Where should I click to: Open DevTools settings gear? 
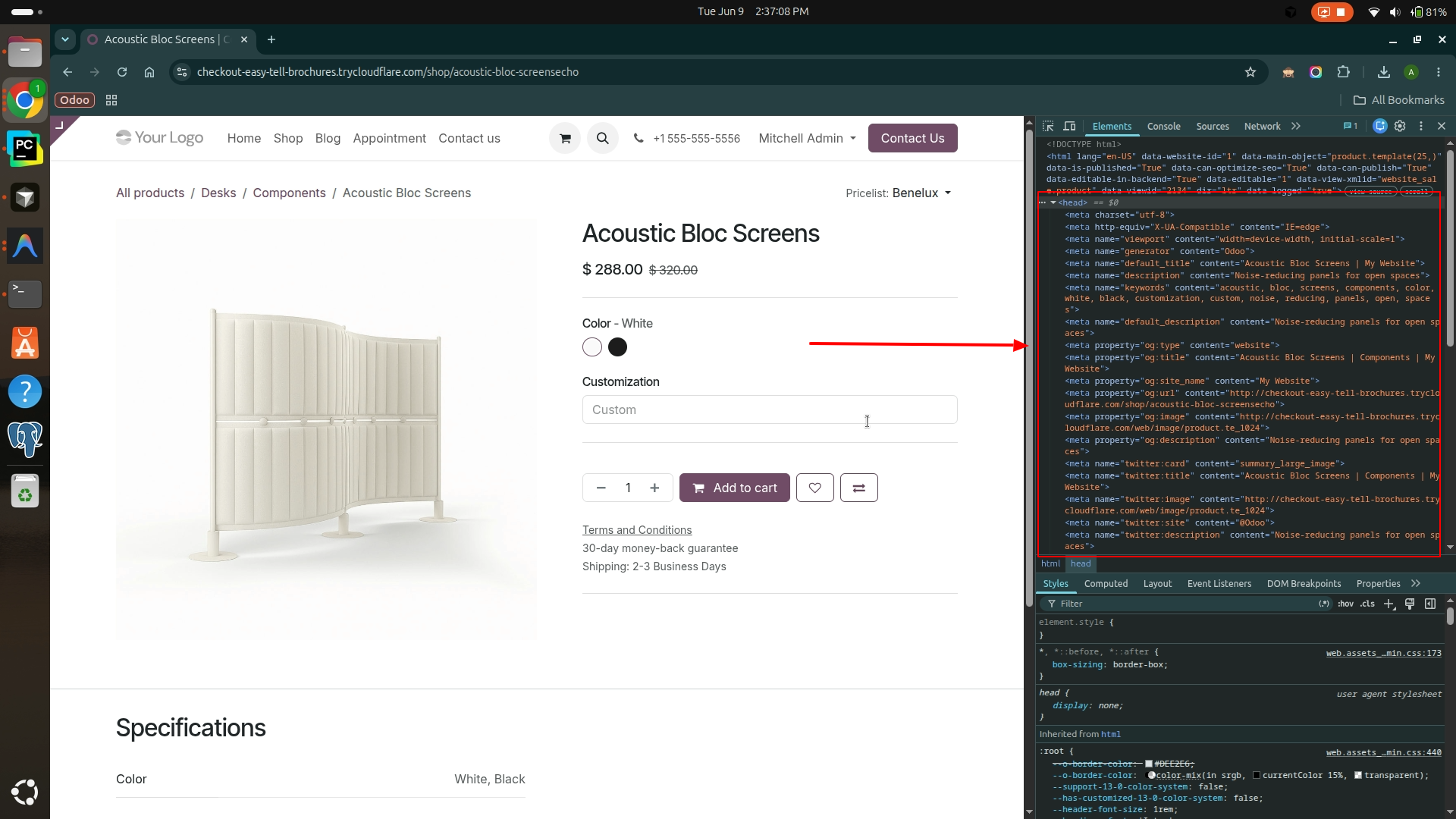1401,127
